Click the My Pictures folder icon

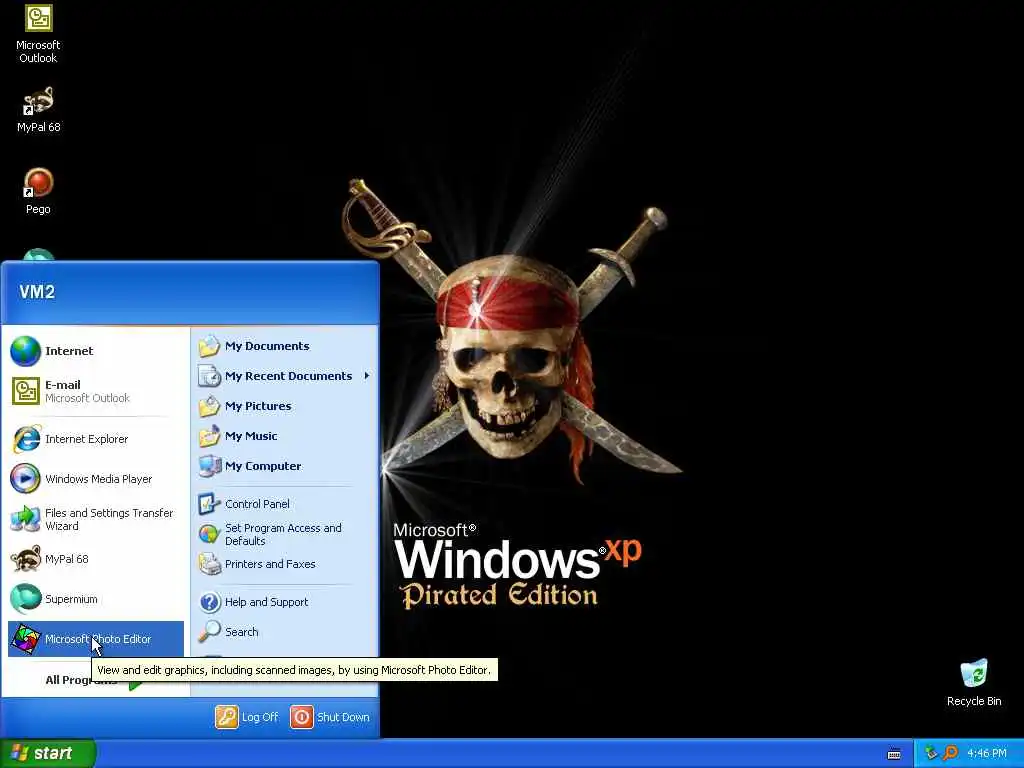coord(209,406)
